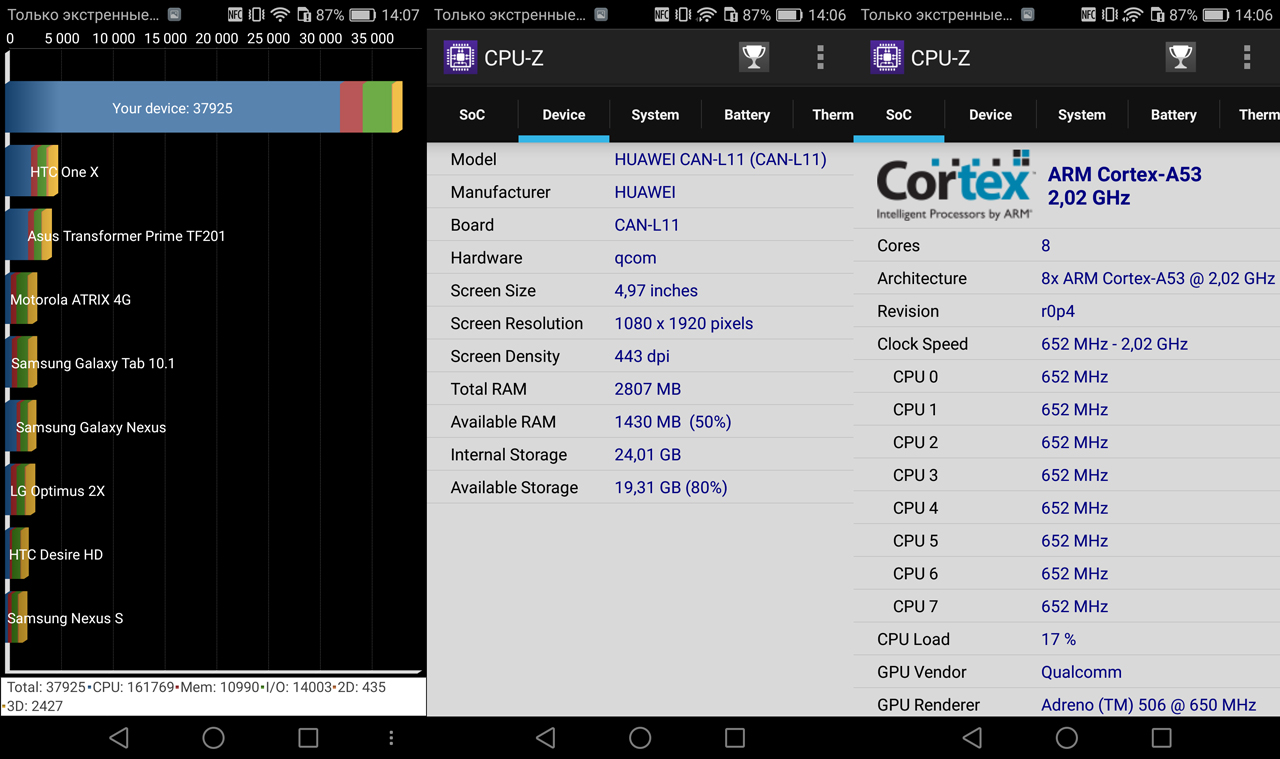
Task: Tap the benchmark totals summary text
Action: coord(213,696)
